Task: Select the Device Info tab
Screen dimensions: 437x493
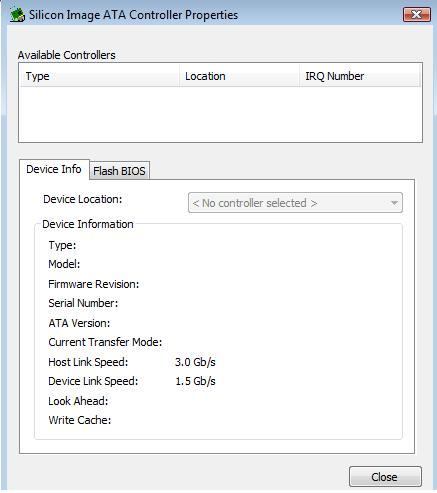Action: pos(54,169)
